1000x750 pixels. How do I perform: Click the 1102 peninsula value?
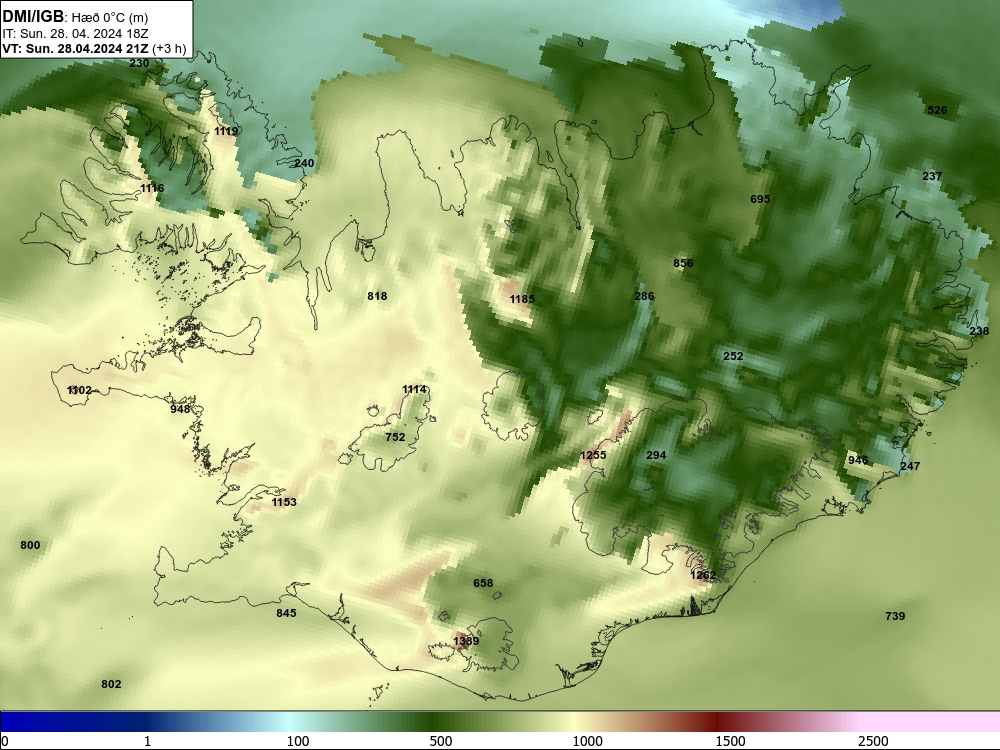point(79,390)
